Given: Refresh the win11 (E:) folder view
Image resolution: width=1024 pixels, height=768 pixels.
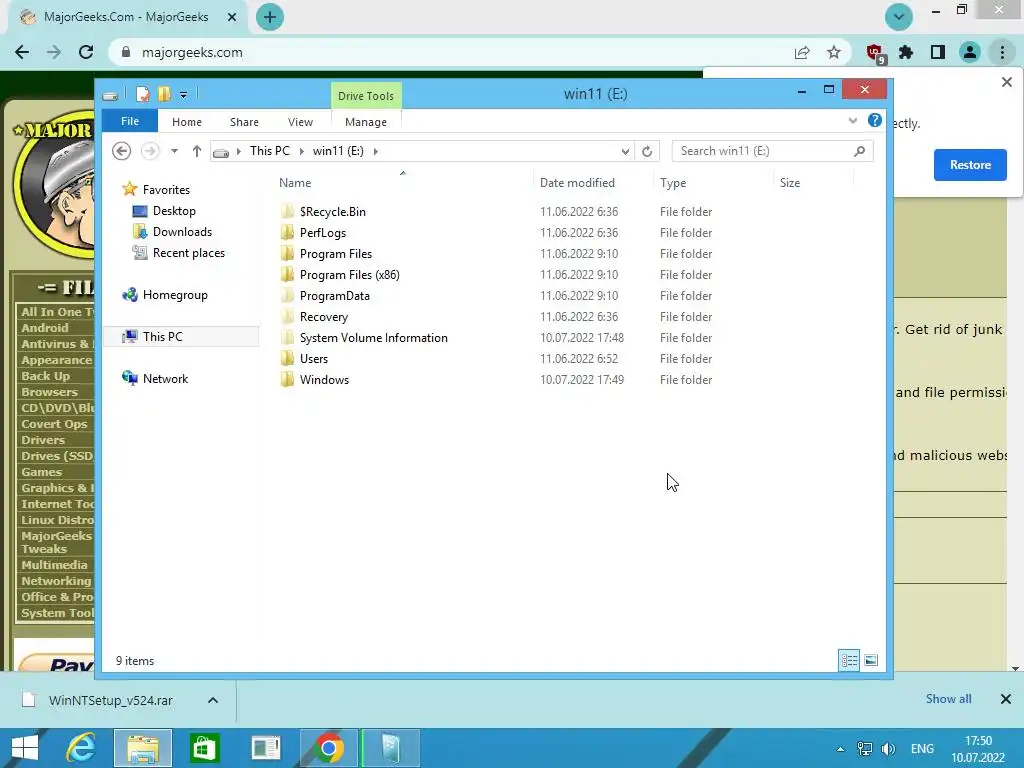Looking at the screenshot, I should coord(647,152).
